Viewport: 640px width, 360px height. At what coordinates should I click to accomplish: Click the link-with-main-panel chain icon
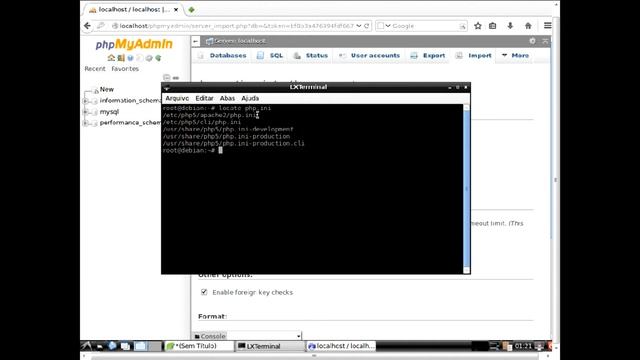(176, 78)
